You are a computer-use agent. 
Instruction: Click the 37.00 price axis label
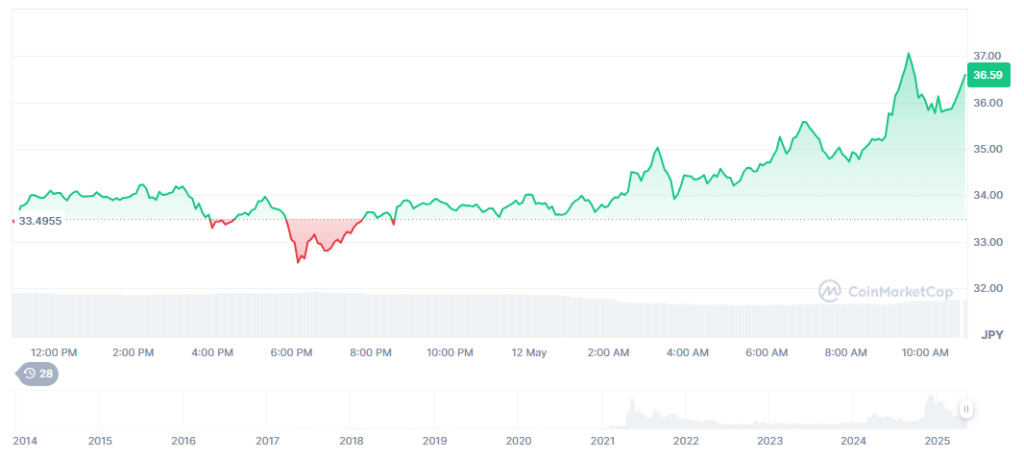tap(987, 56)
